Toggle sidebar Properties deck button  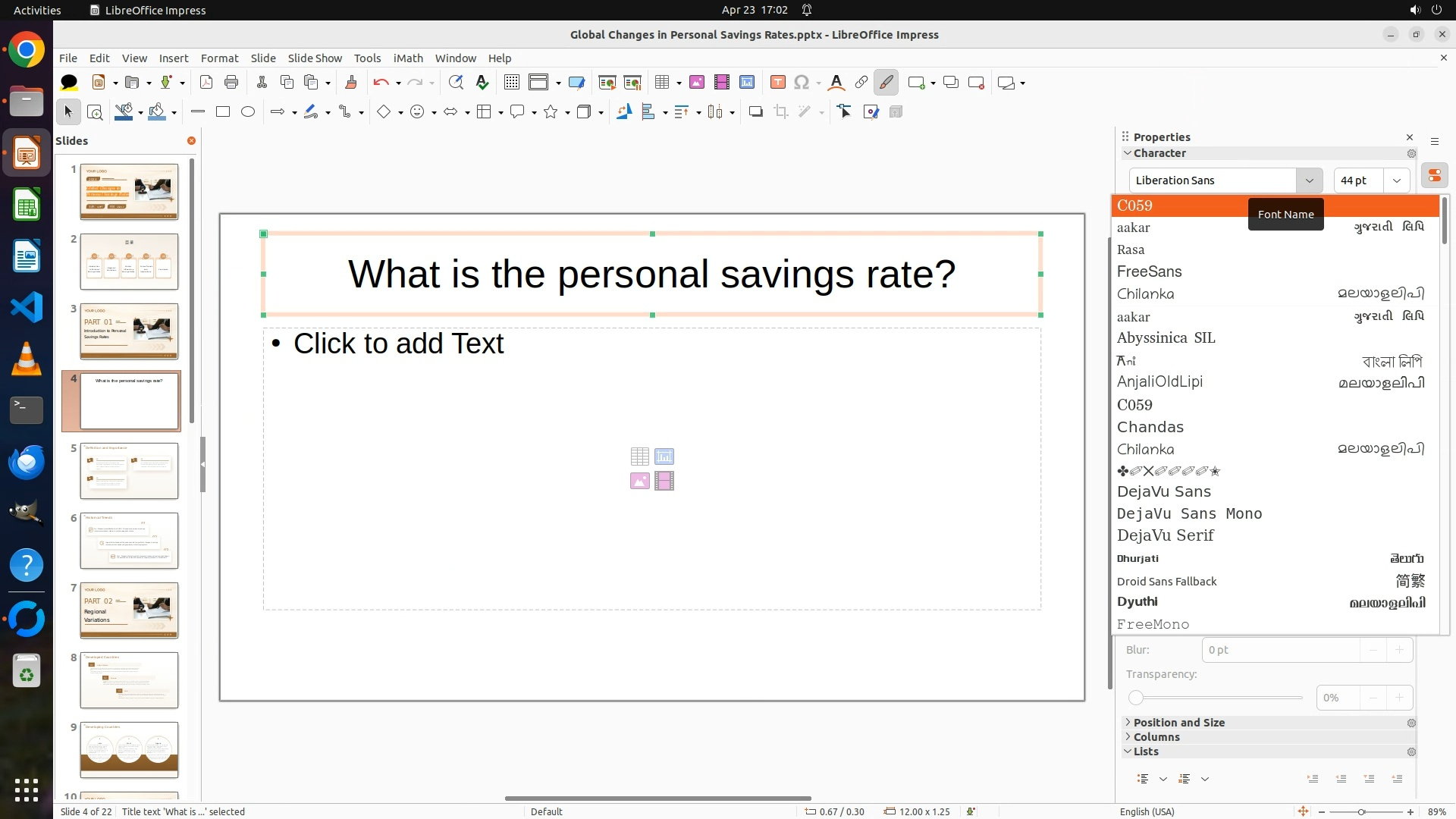(x=1434, y=175)
